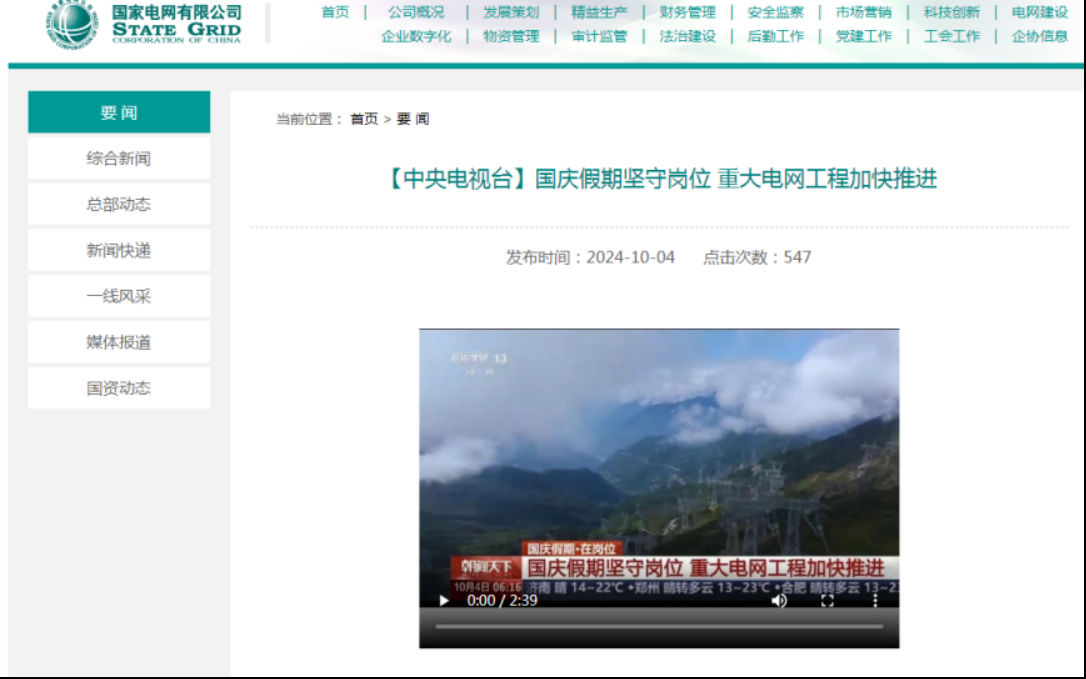The width and height of the screenshot is (1086, 679).
Task: Click the article headline text
Action: point(659,179)
